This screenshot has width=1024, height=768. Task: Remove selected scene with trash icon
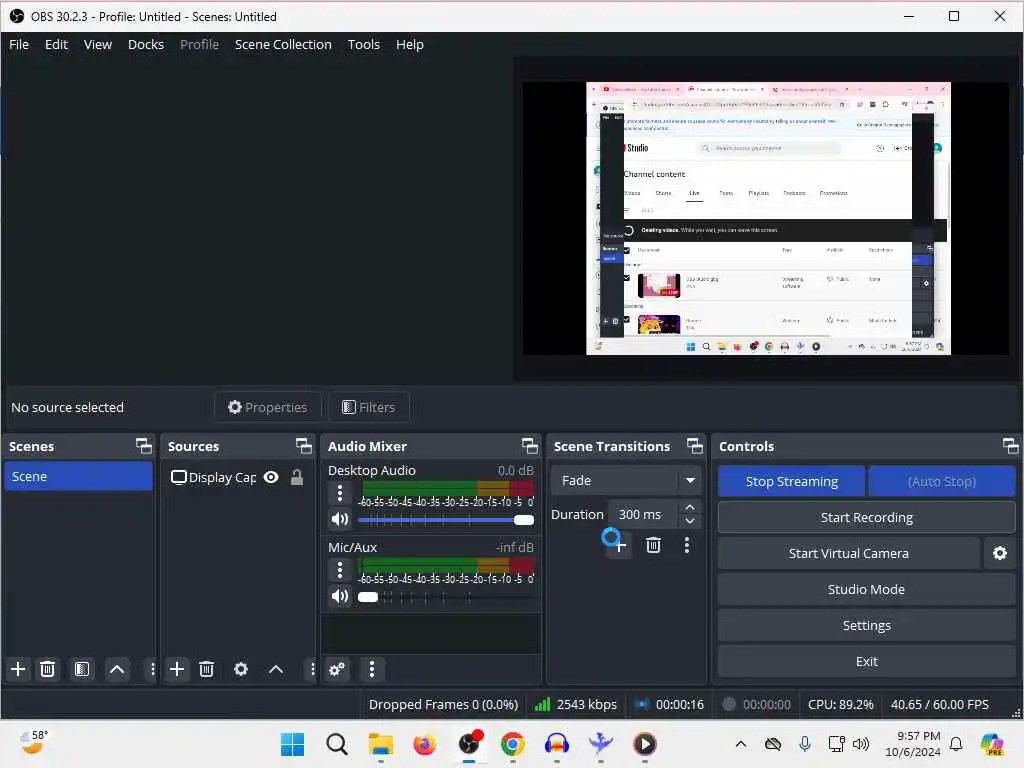(48, 669)
